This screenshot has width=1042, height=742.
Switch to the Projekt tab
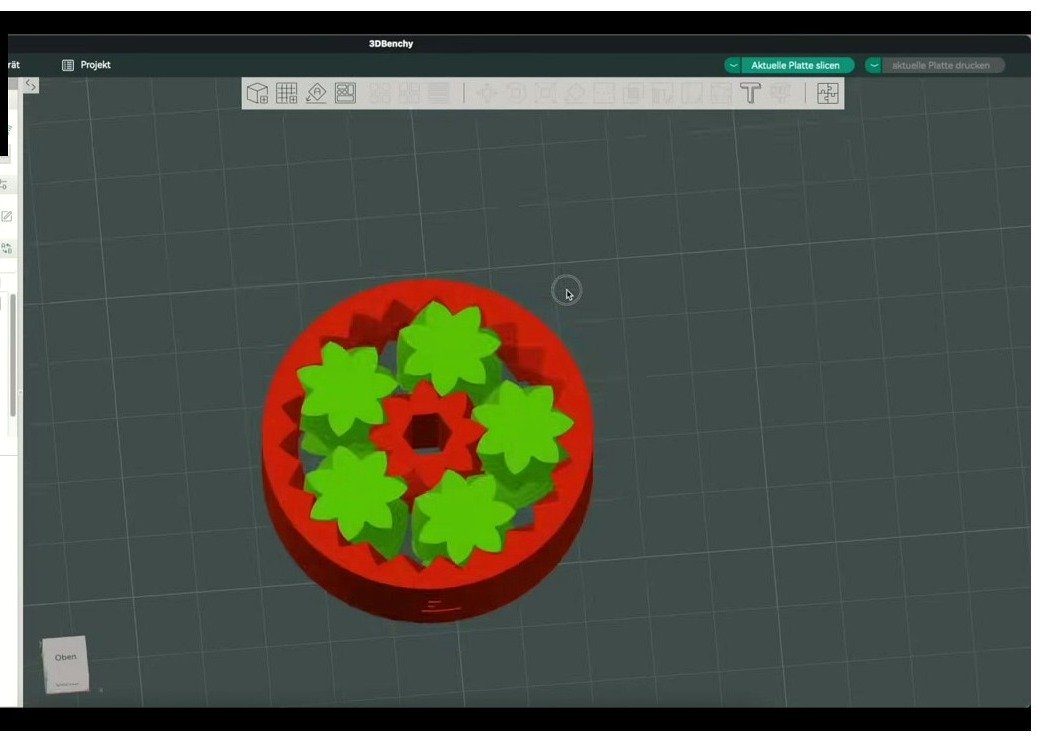(x=86, y=65)
